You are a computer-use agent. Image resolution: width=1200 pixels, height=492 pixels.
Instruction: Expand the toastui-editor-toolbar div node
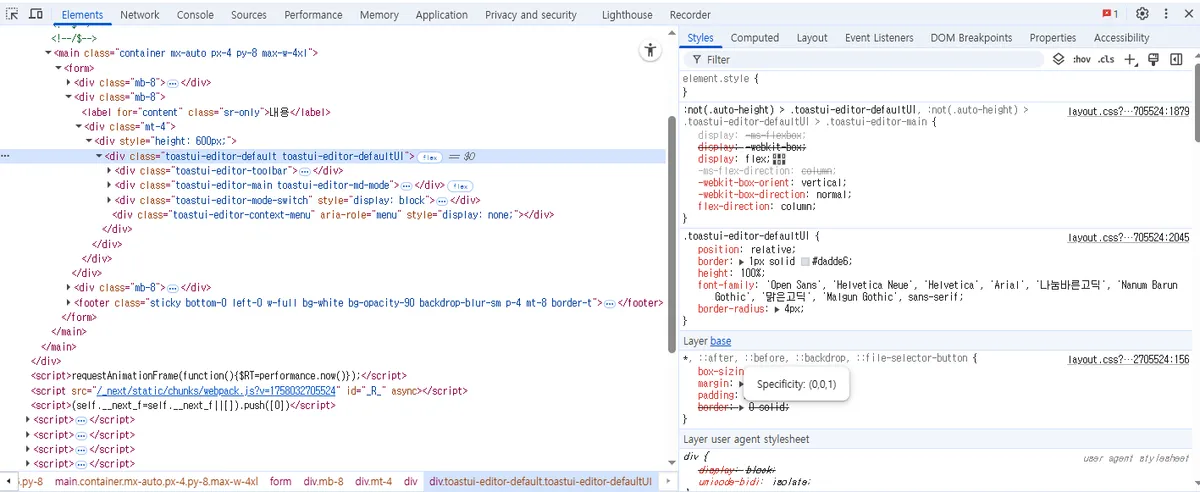point(109,171)
